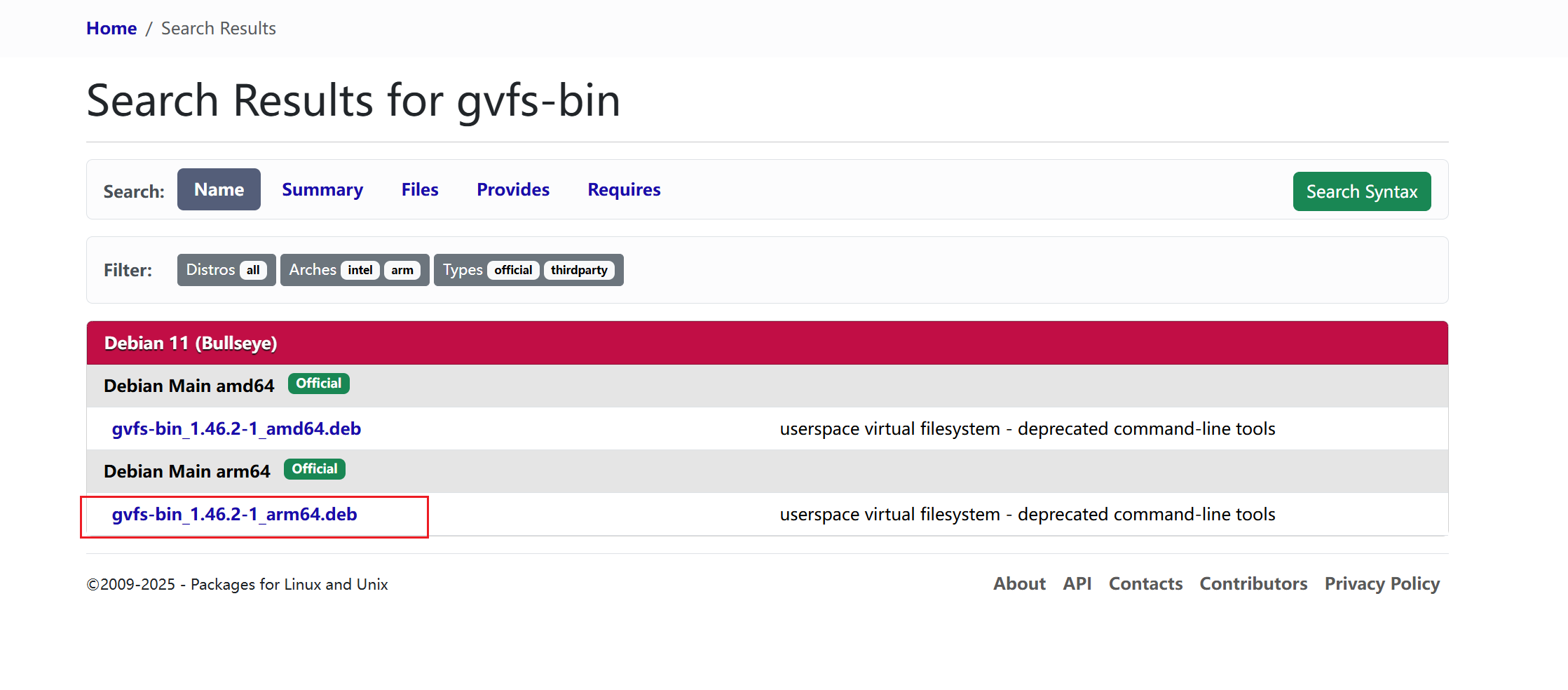Toggle the arm architecture filter
Screen dimensions: 1568x690
[x=402, y=269]
